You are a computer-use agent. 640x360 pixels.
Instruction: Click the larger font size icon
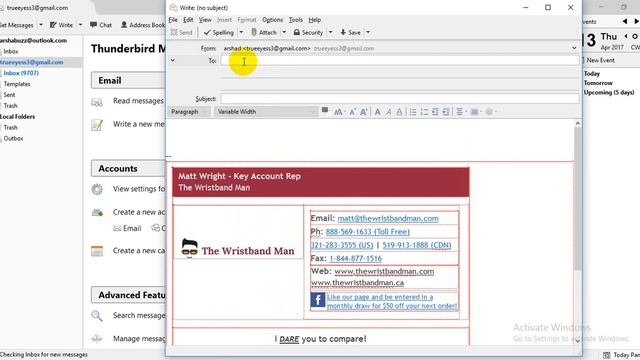click(x=364, y=112)
